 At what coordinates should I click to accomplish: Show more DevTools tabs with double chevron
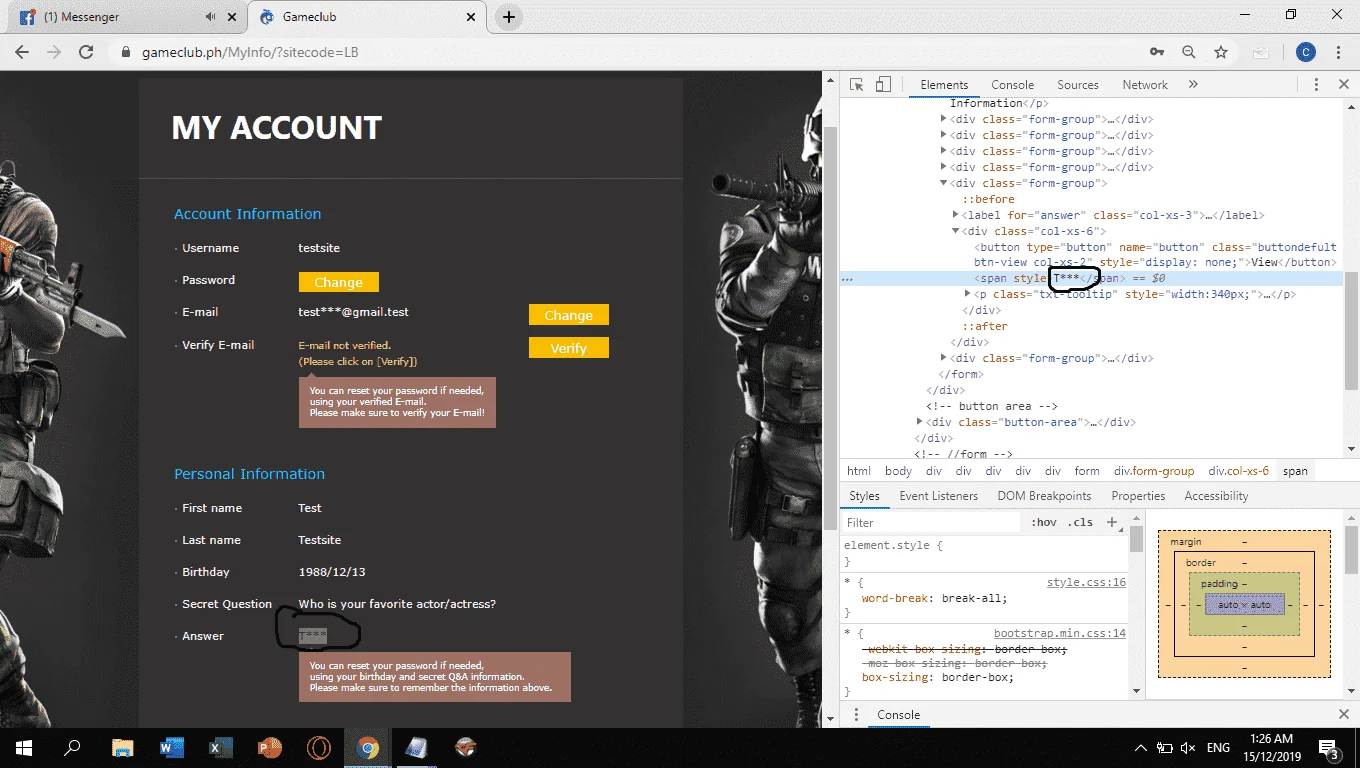click(1193, 85)
